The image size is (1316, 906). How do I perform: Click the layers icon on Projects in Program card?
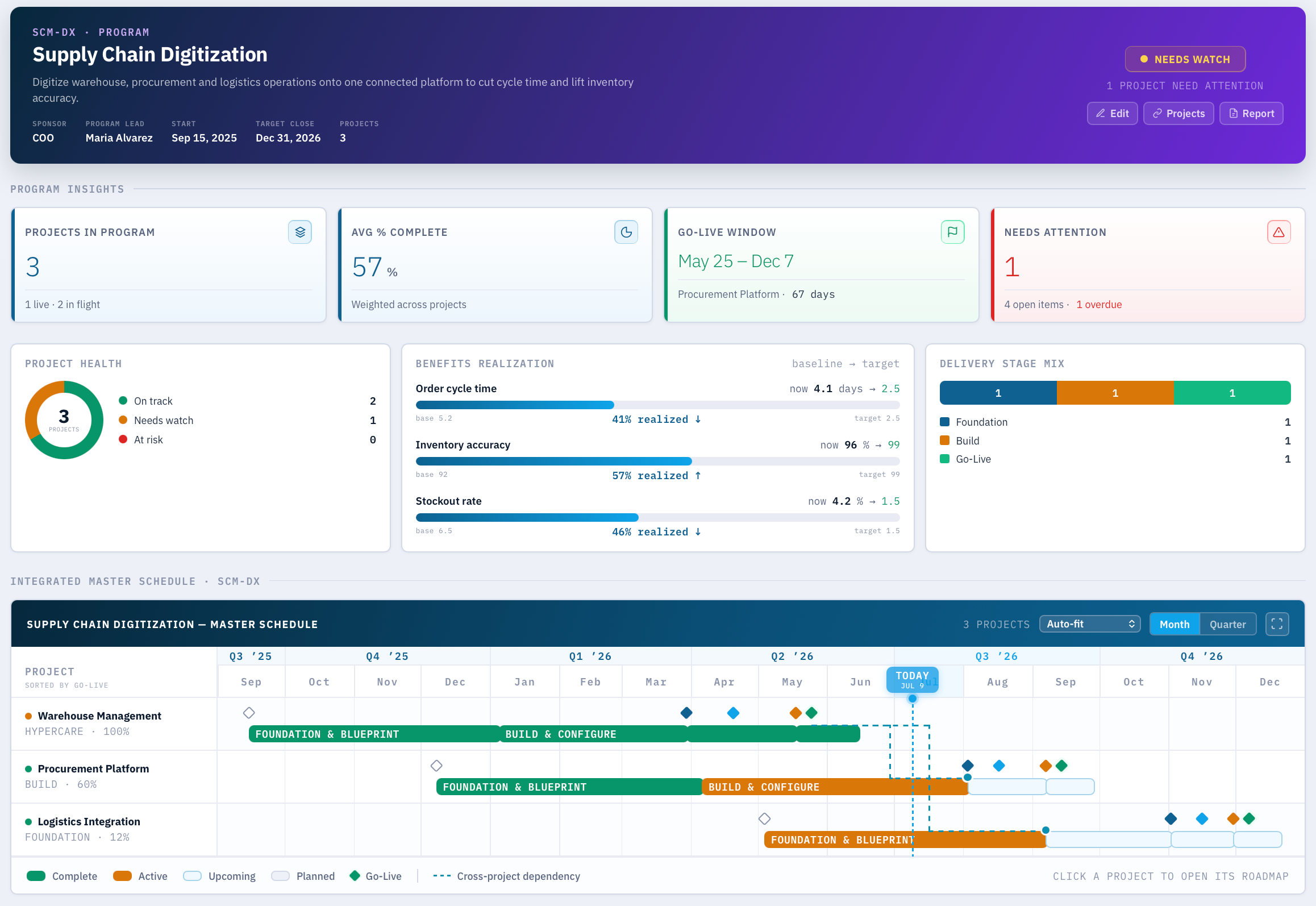[x=300, y=232]
